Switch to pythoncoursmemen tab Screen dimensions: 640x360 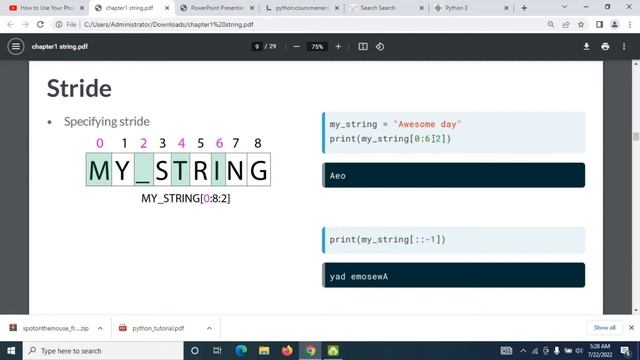(x=301, y=8)
